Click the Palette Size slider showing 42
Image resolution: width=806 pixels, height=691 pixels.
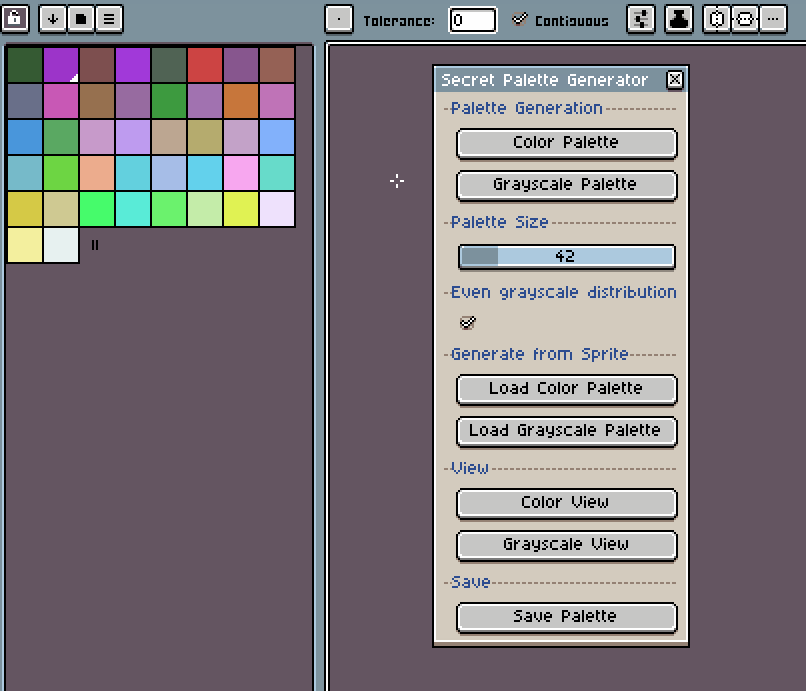pyautogui.click(x=566, y=257)
